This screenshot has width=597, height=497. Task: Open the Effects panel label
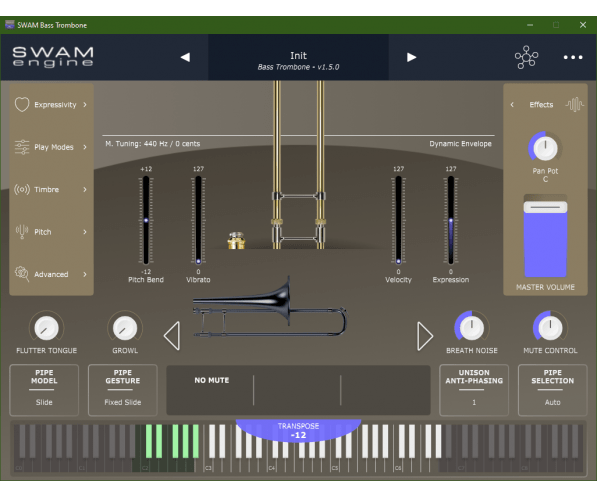(x=541, y=105)
